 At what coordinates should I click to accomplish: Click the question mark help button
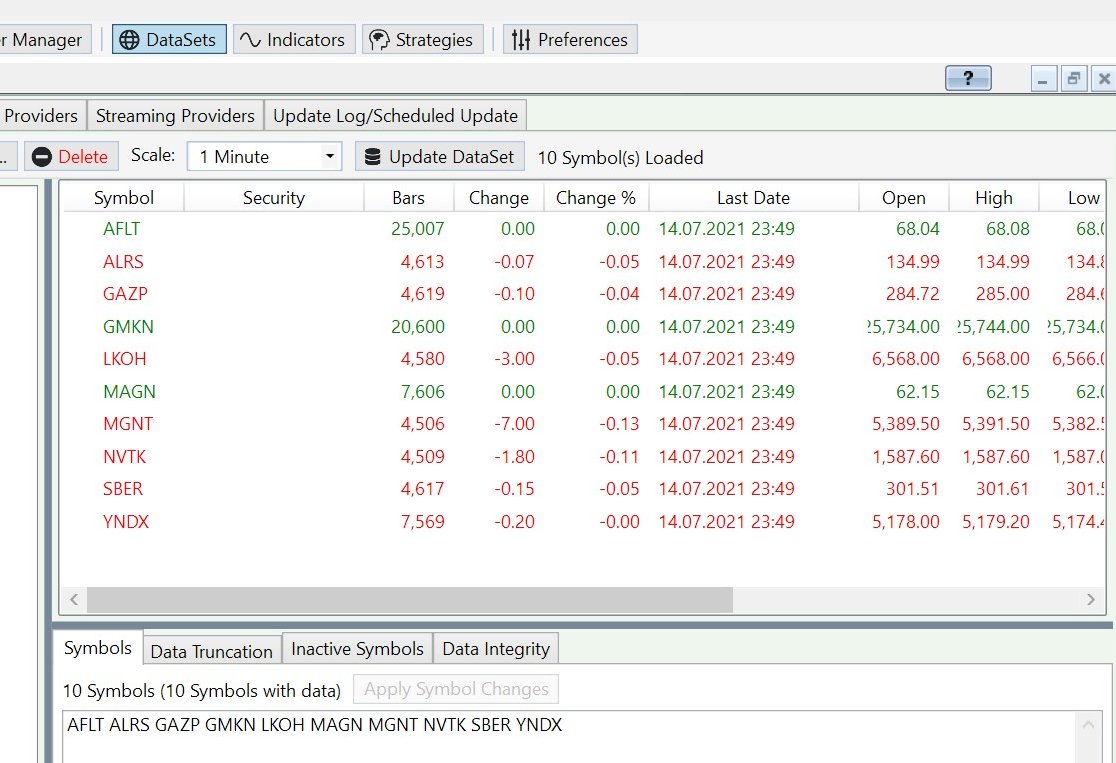click(x=968, y=79)
